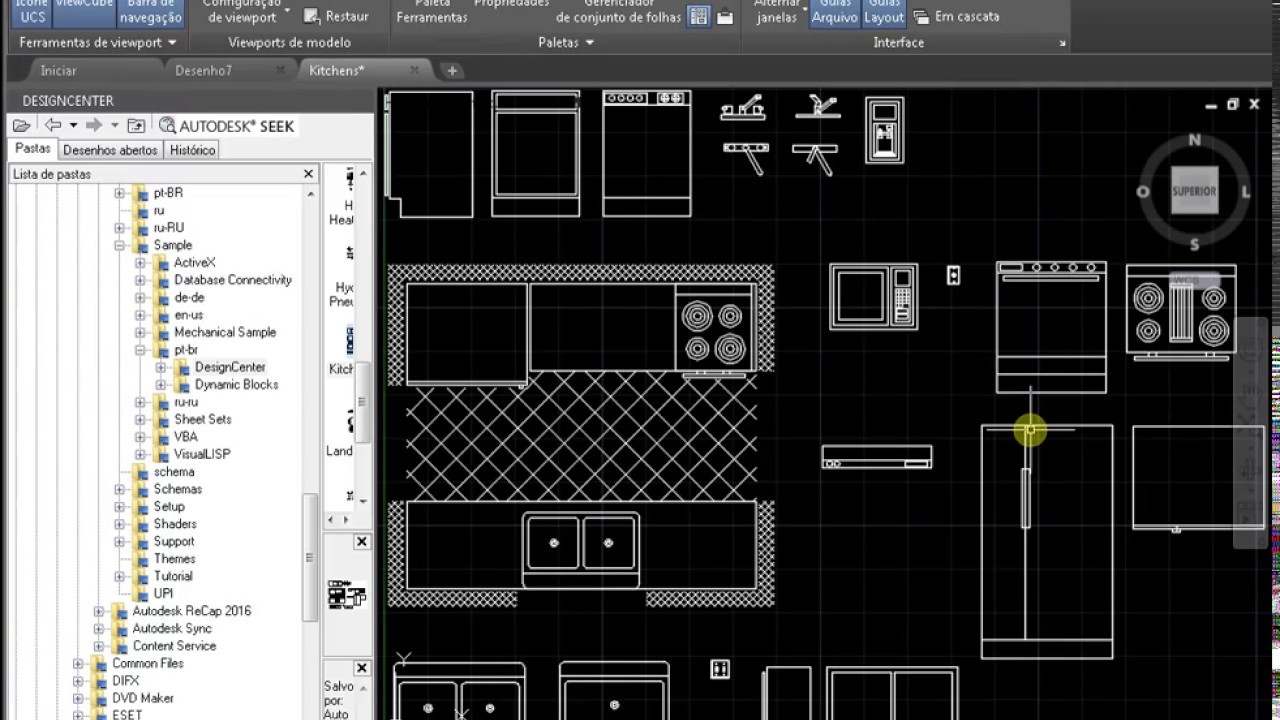
Task: Click the Interface panel dialog launcher arrow
Action: point(1062,43)
